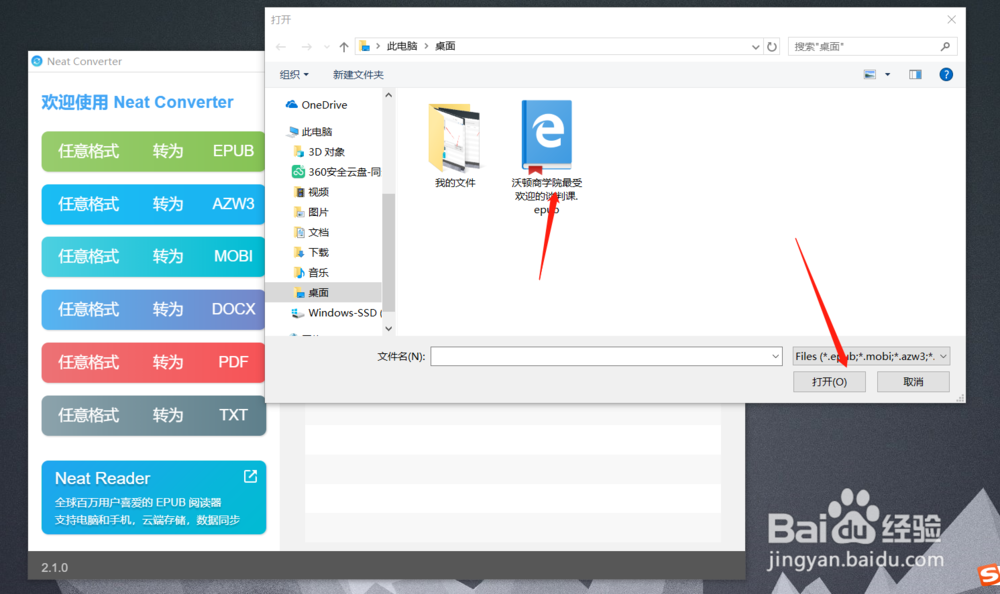Screen dimensions: 1000x594
Task: Click 此电脑 in the address breadcrumb
Action: click(402, 46)
